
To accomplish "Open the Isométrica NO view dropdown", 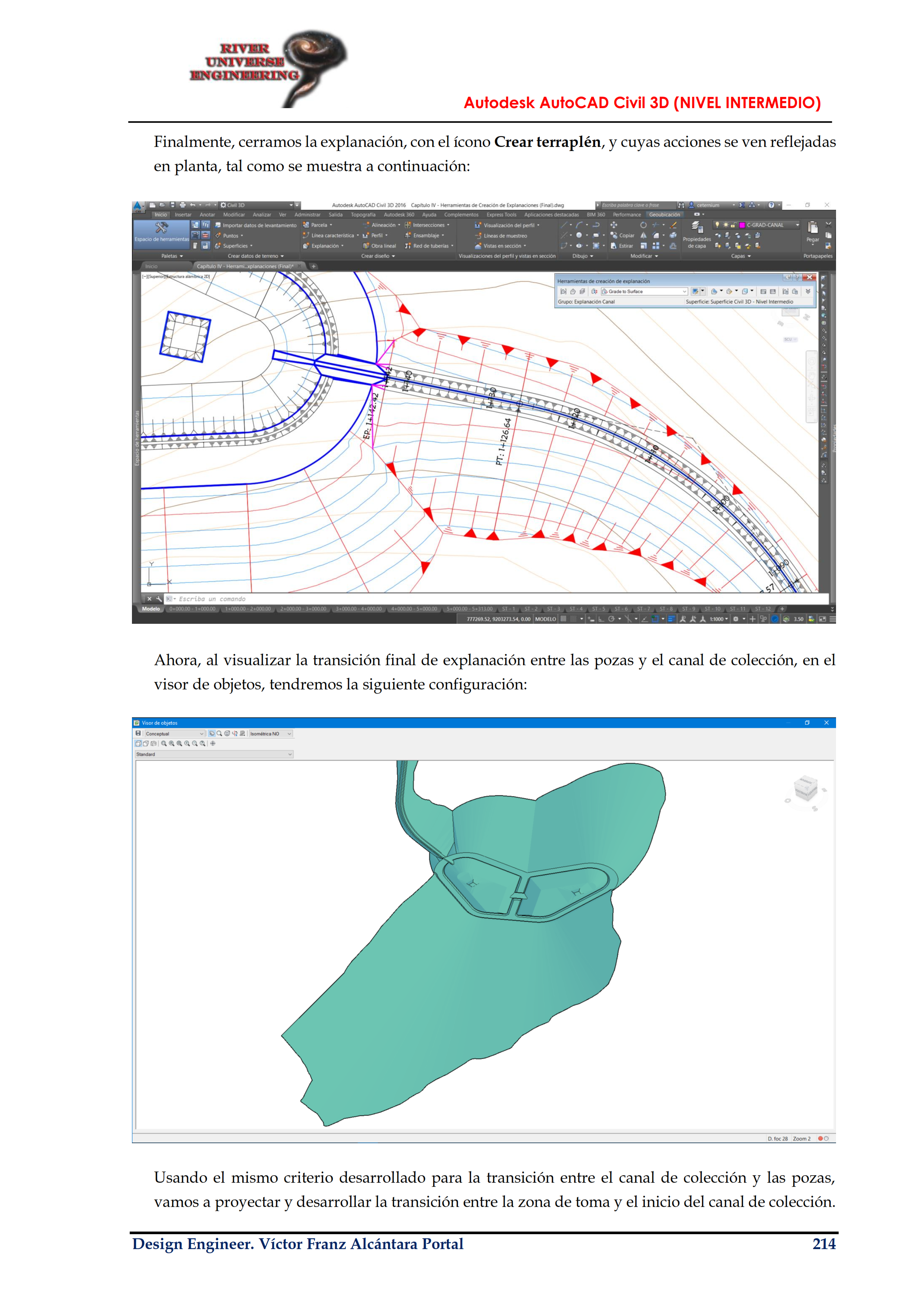I will (289, 734).
